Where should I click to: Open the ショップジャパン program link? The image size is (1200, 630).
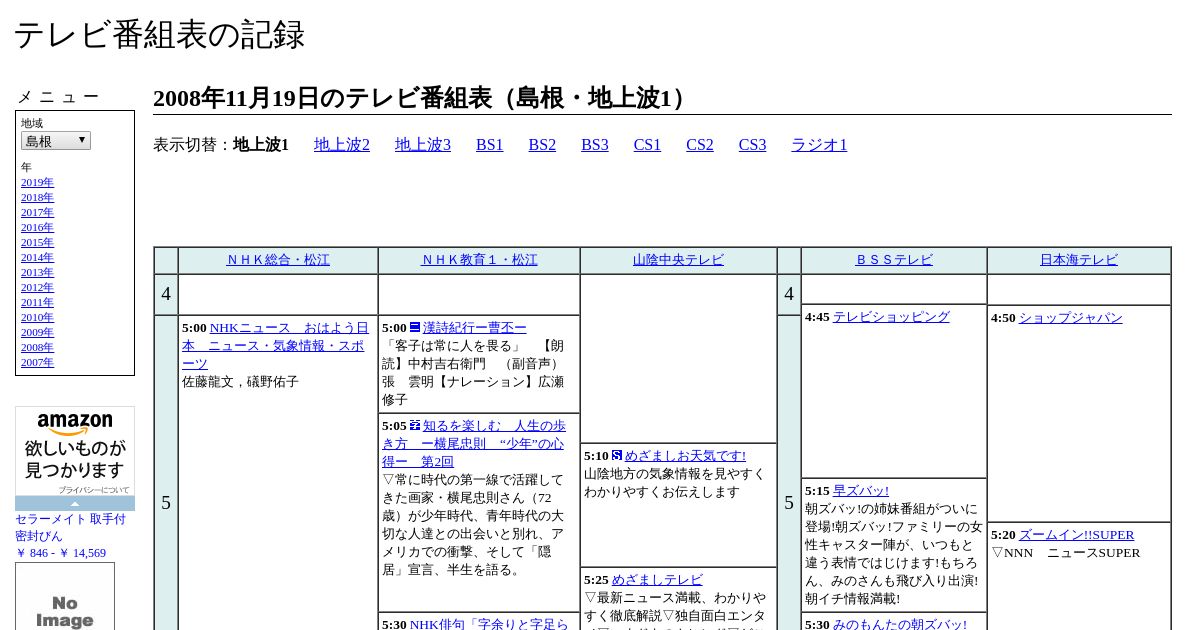(1071, 318)
